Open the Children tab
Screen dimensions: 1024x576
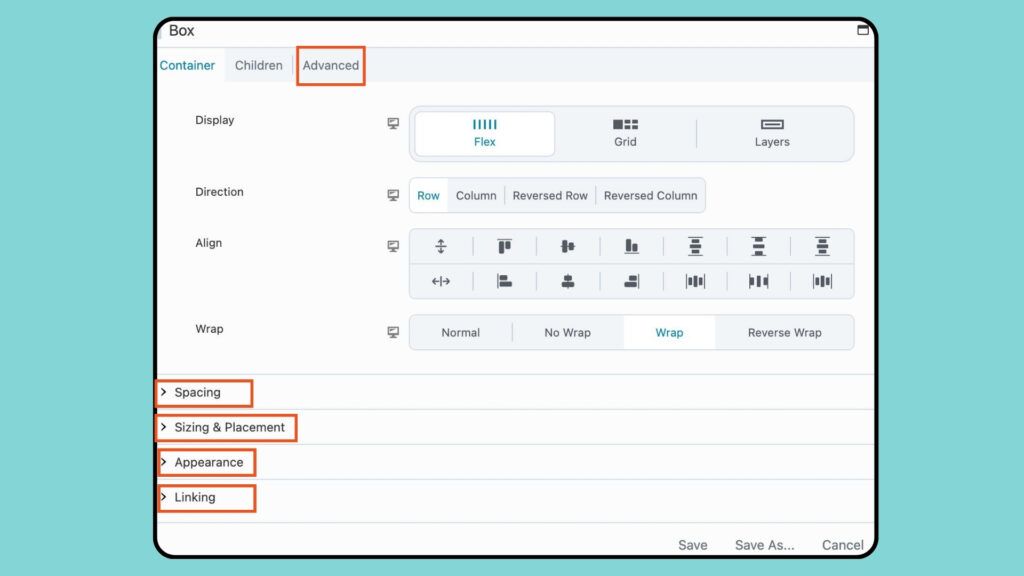[258, 65]
